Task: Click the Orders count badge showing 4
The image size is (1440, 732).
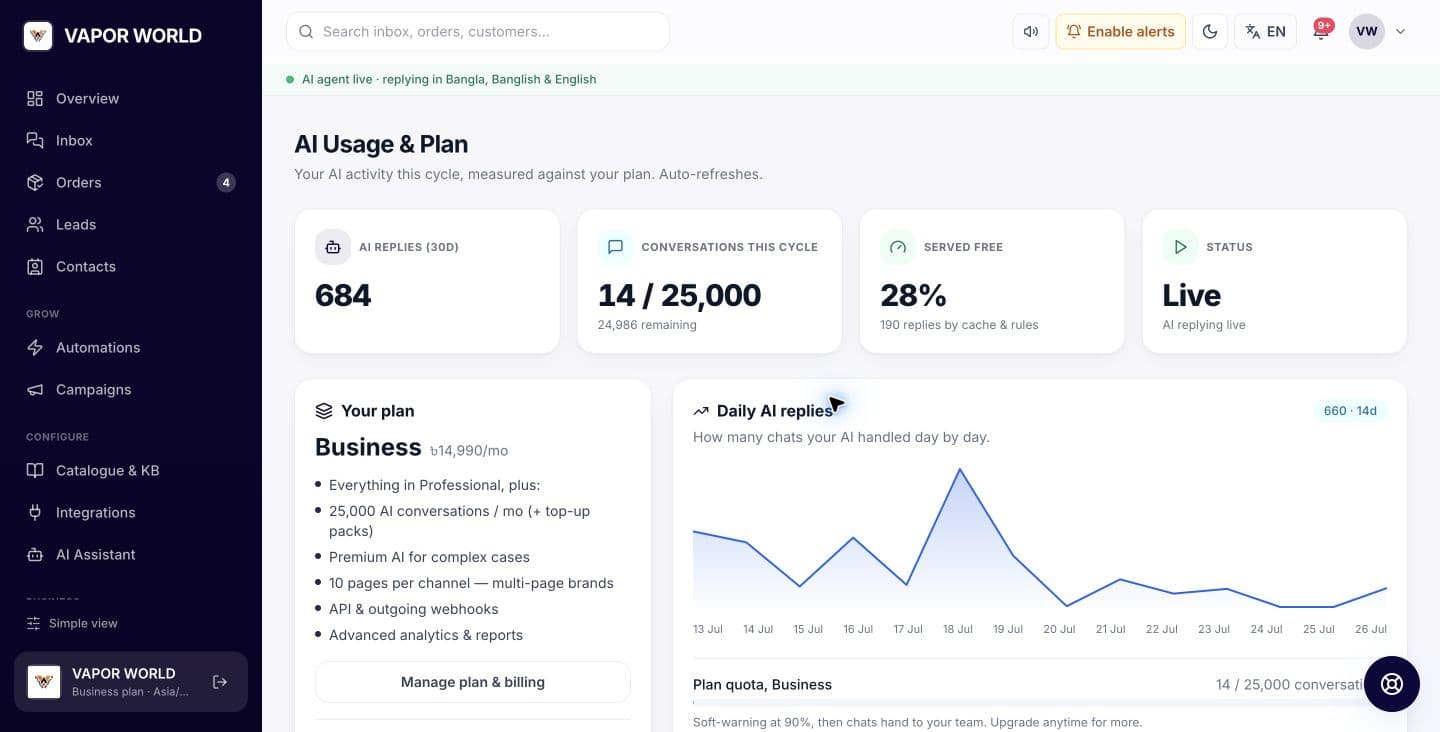Action: tap(226, 182)
